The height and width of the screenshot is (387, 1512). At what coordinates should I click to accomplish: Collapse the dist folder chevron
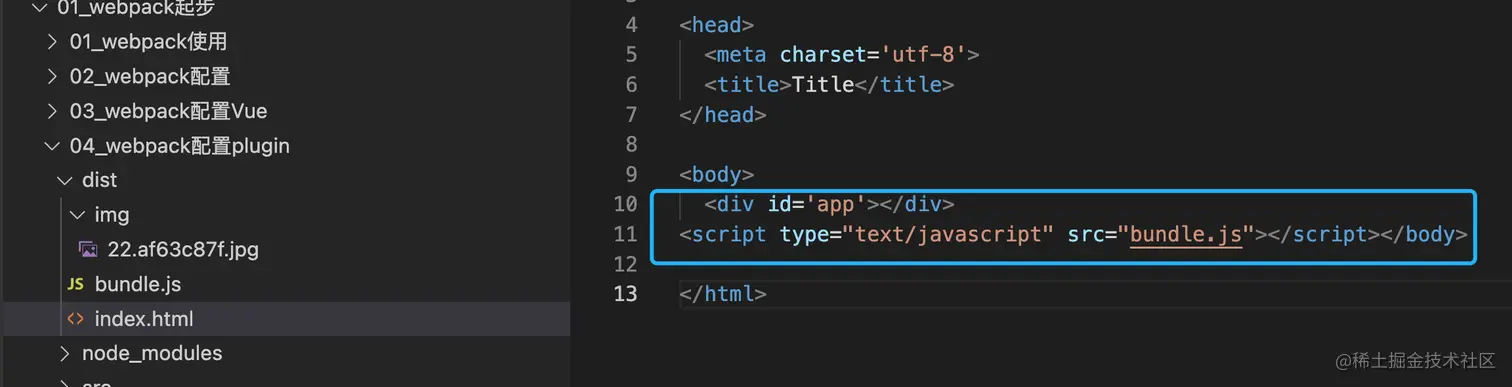pyautogui.click(x=64, y=180)
